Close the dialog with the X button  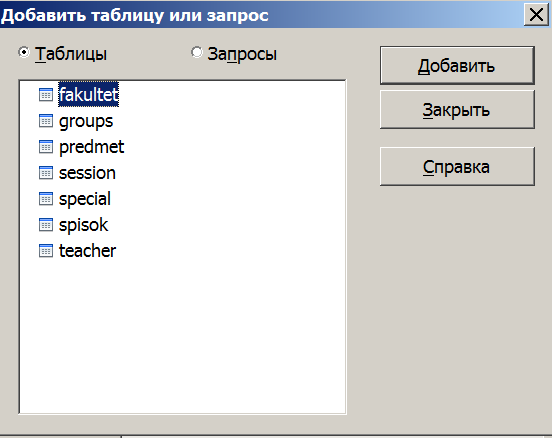tap(536, 15)
